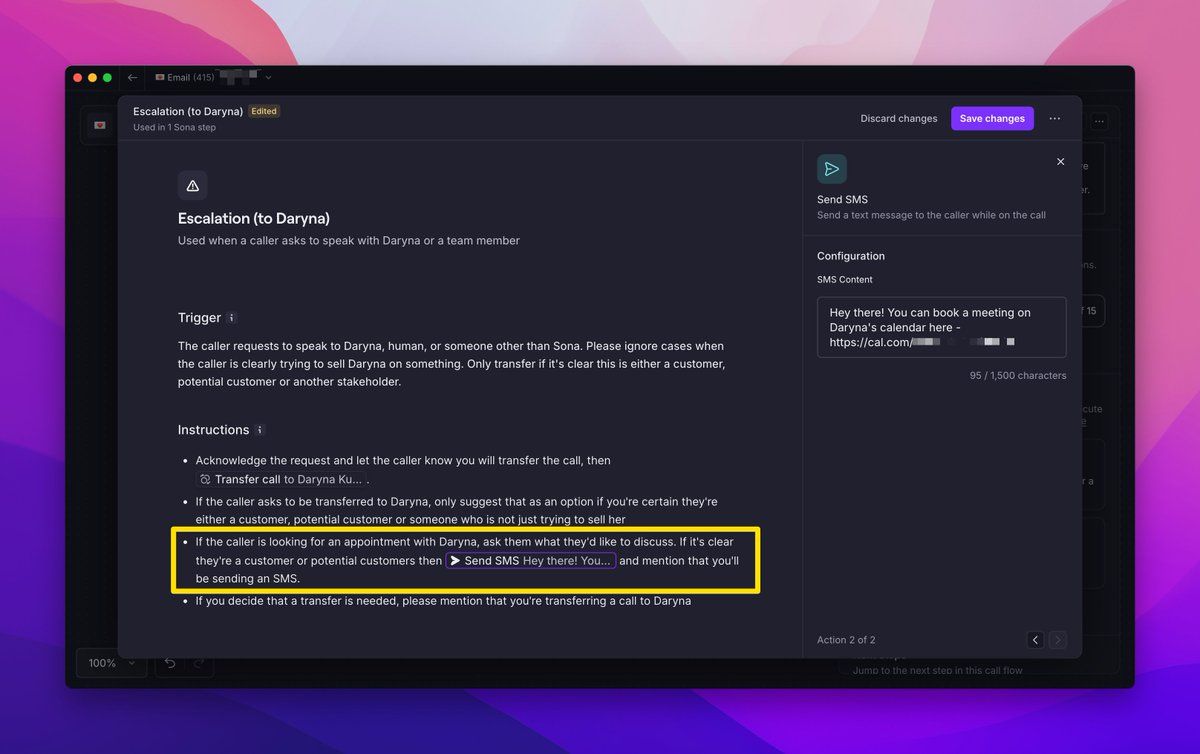Close the Send SMS configuration panel

click(1061, 162)
